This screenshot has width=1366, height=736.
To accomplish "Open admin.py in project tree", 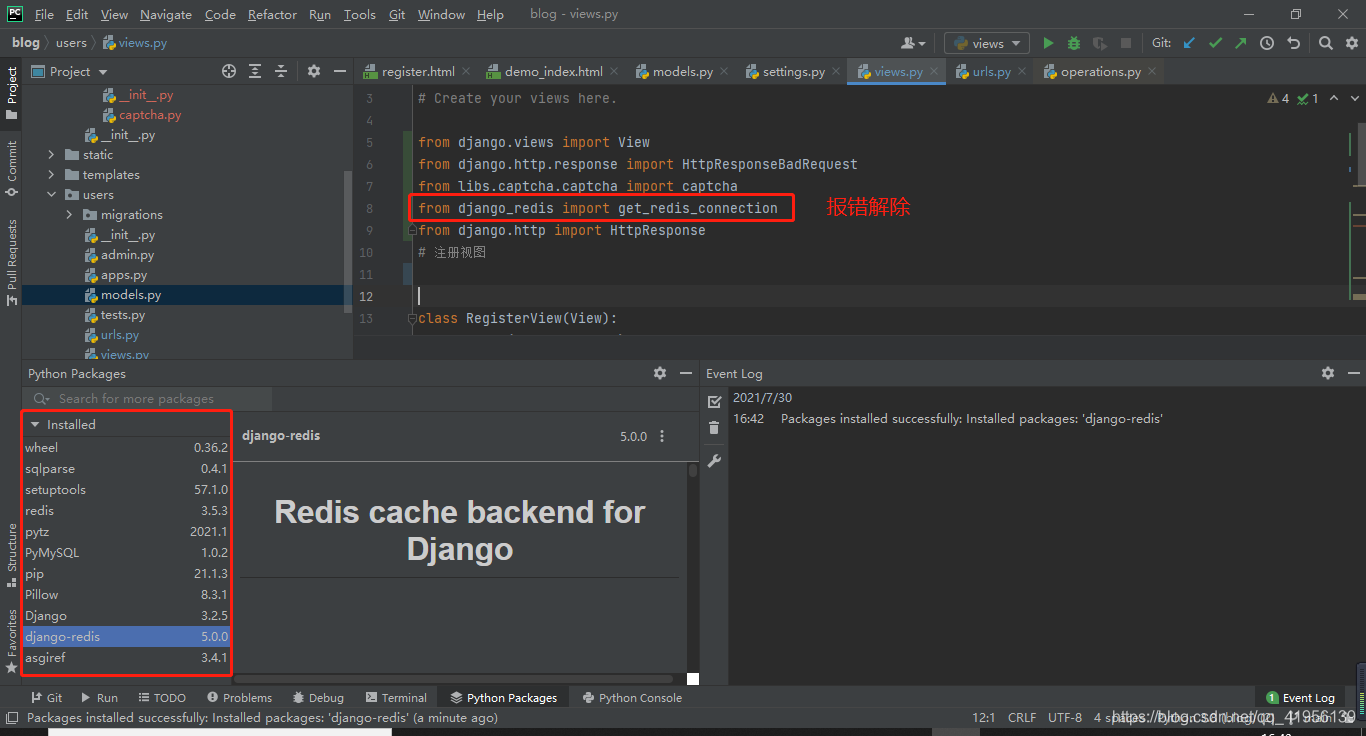I will click(x=127, y=255).
